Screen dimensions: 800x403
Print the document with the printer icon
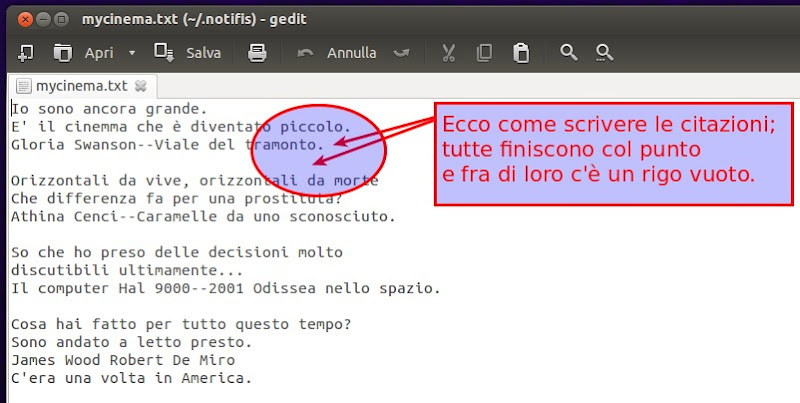click(x=257, y=53)
